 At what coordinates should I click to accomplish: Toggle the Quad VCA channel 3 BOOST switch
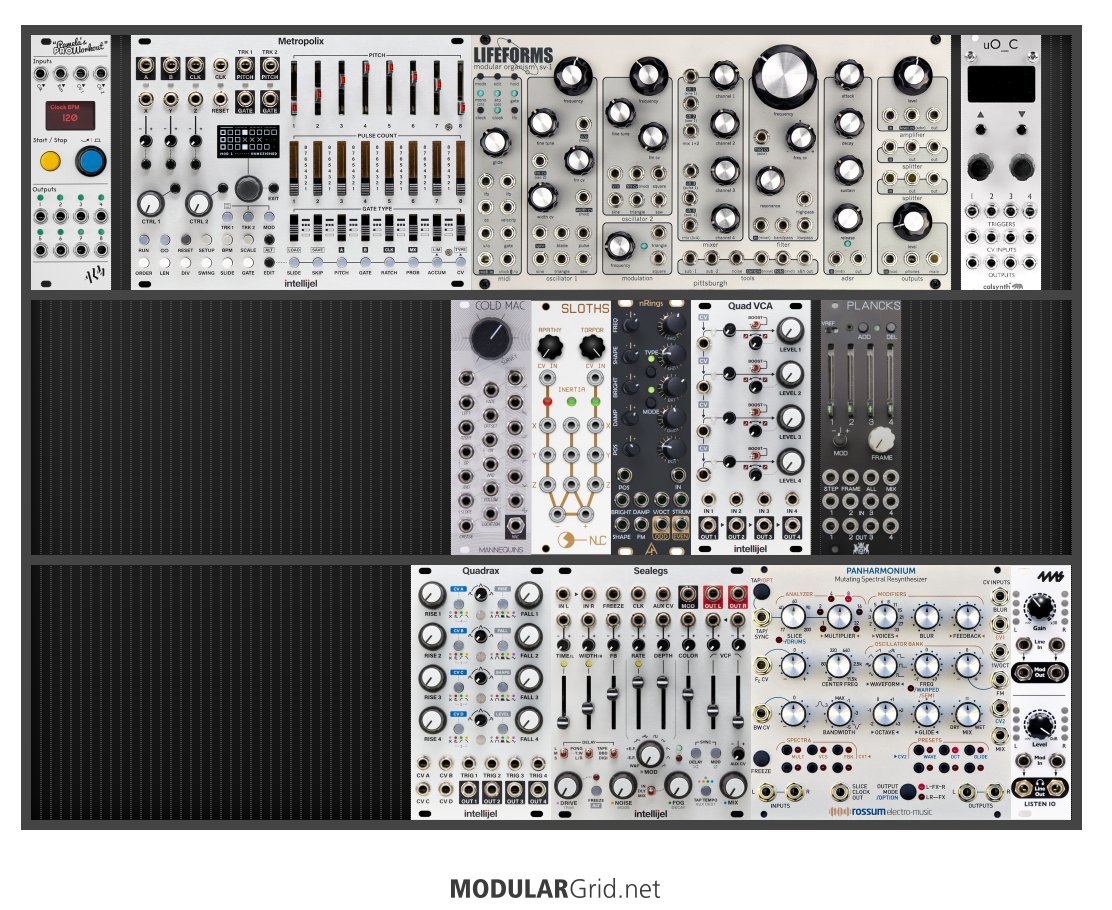point(757,411)
